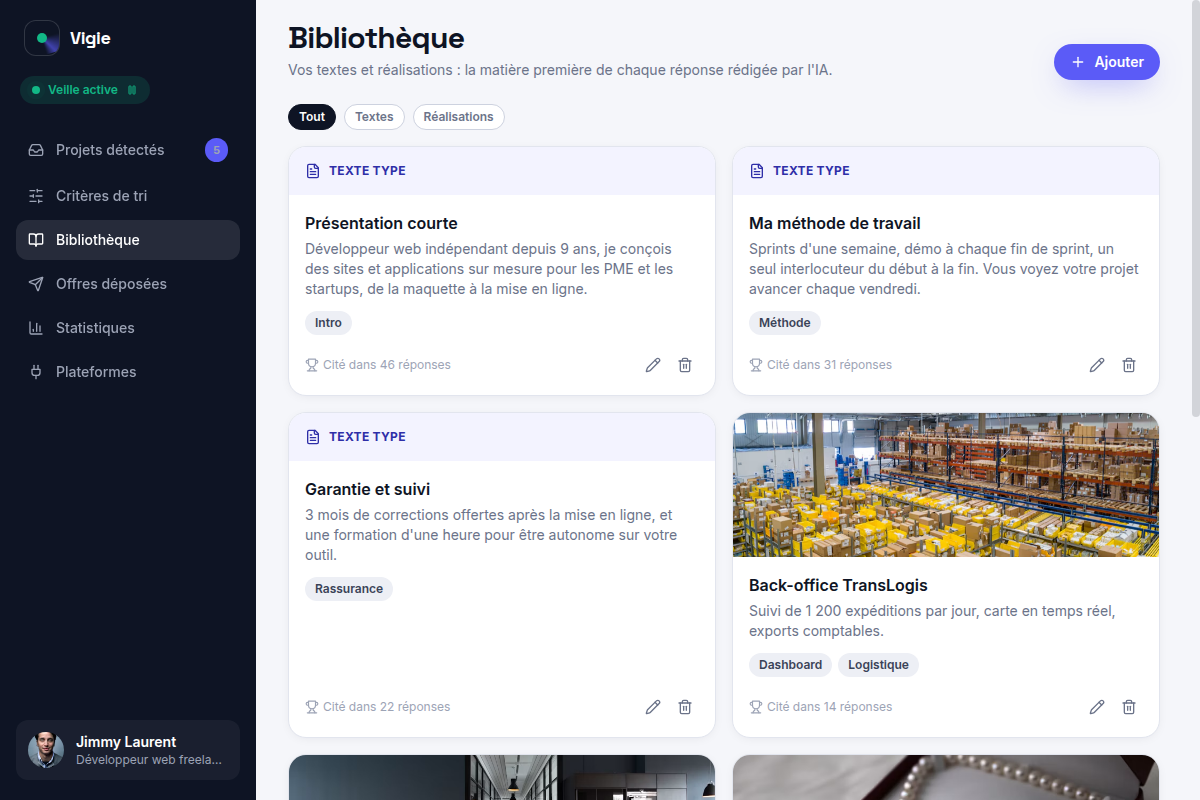The image size is (1200, 800).
Task: Click the Statistiques bar chart icon
Action: (x=36, y=328)
